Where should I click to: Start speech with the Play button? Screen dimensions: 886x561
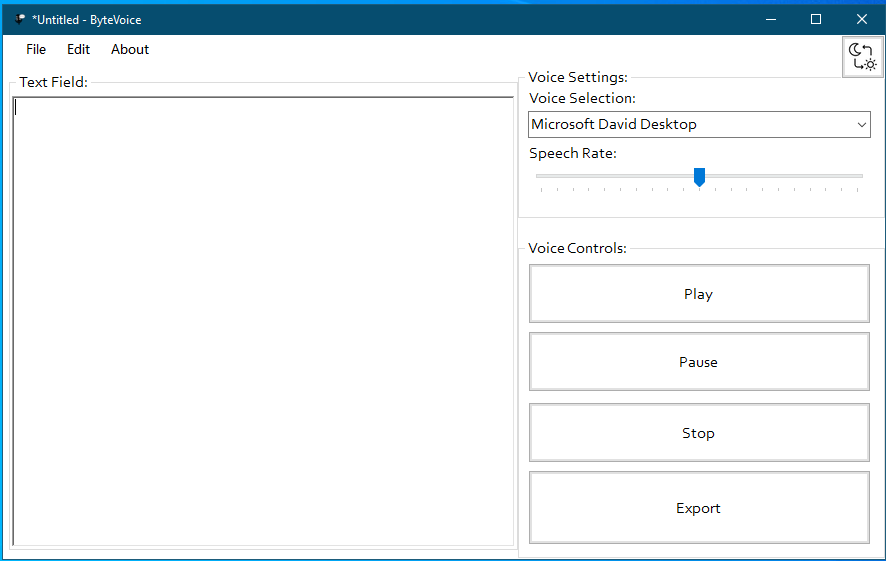point(699,294)
